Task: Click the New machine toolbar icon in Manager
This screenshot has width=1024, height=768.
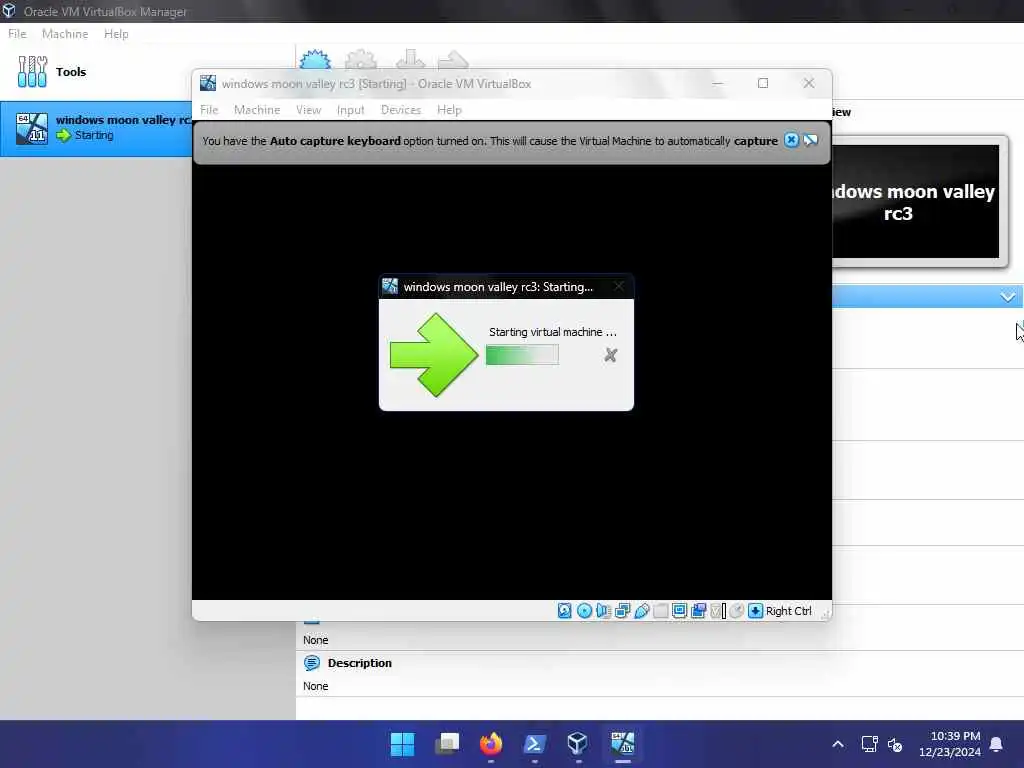Action: coord(315,59)
